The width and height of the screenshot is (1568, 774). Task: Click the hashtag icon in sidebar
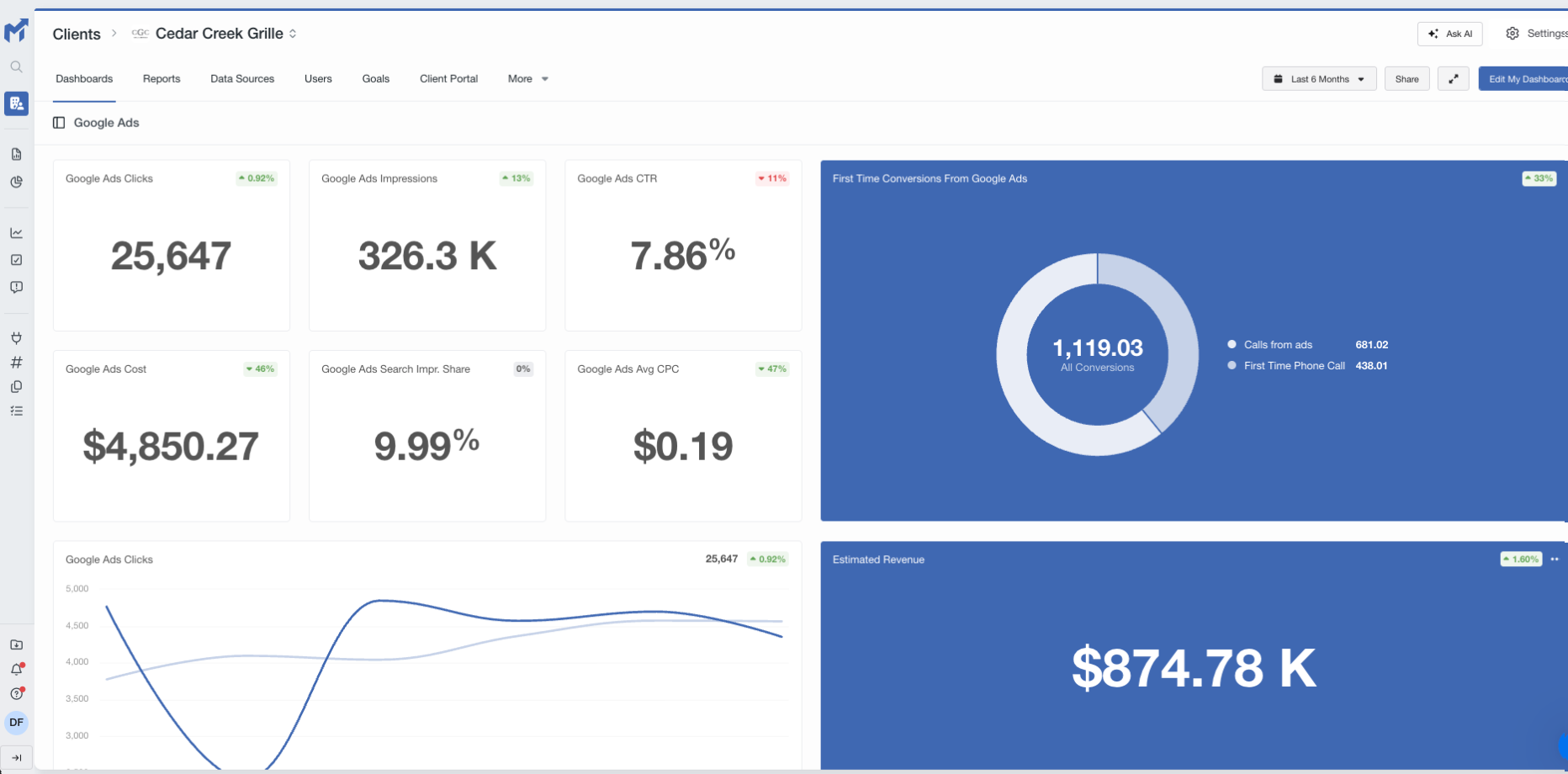[16, 363]
